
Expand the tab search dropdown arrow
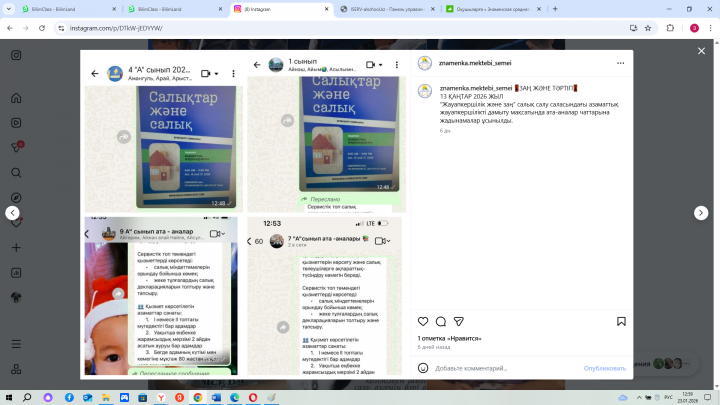point(8,9)
